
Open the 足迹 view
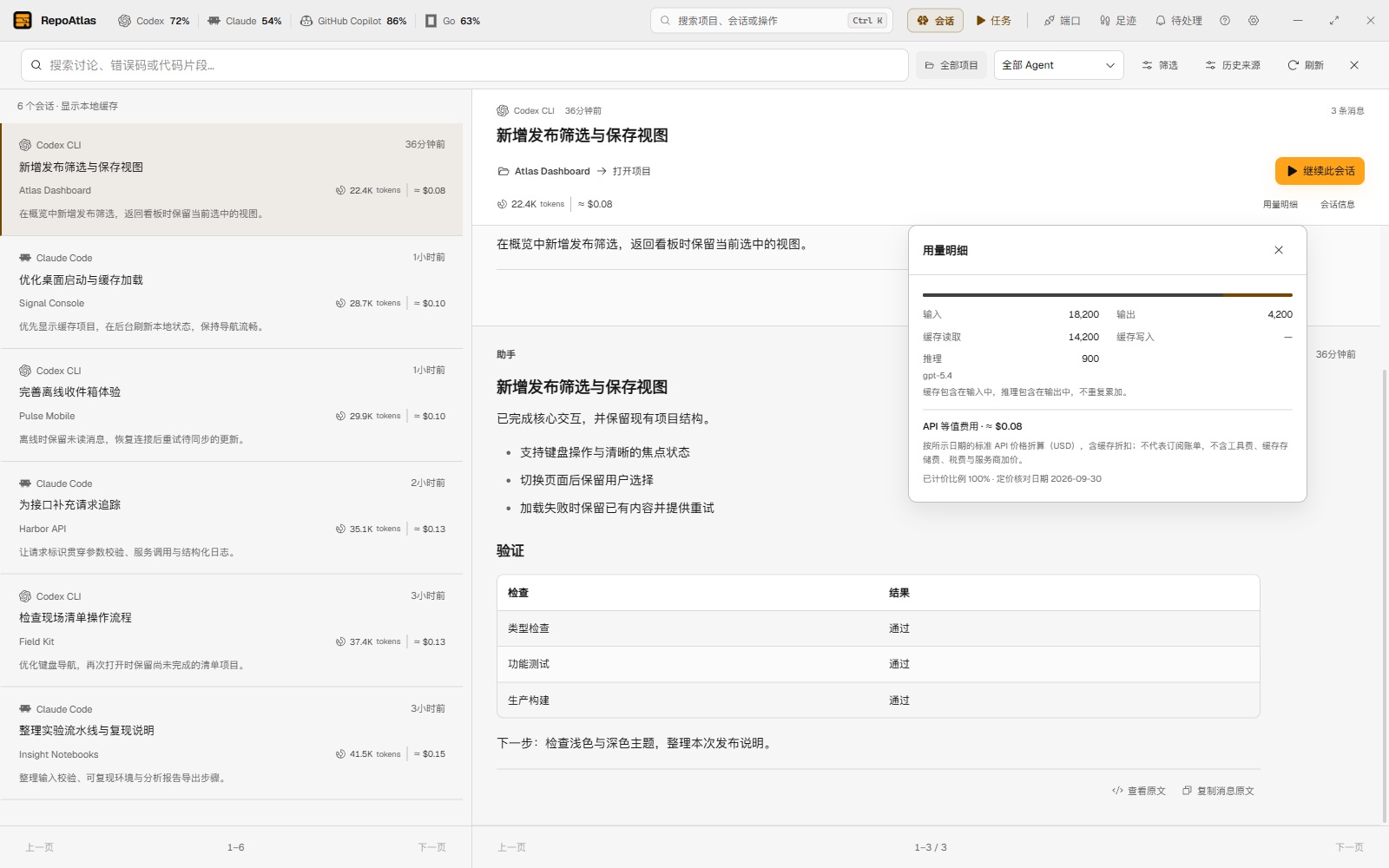(1117, 21)
